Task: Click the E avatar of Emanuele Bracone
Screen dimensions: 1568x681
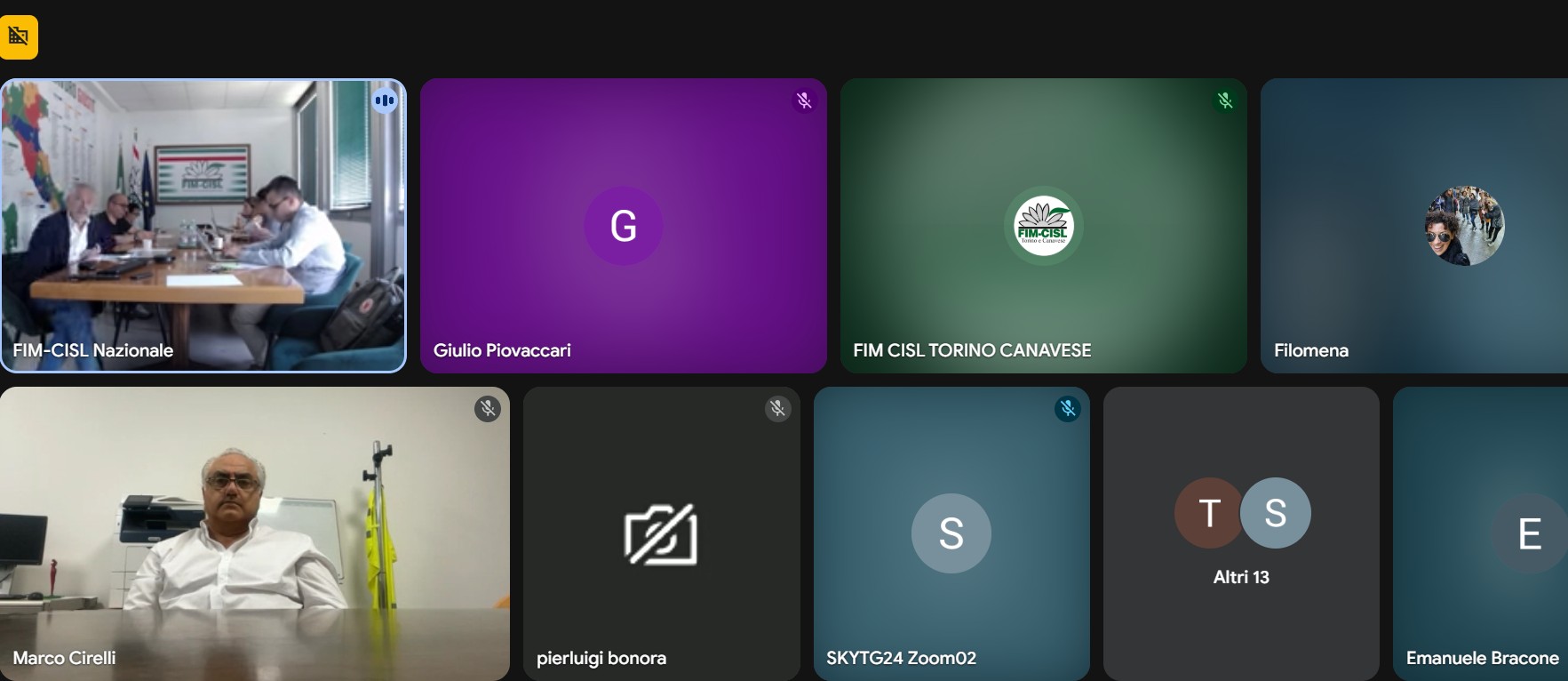Action: [x=1529, y=533]
